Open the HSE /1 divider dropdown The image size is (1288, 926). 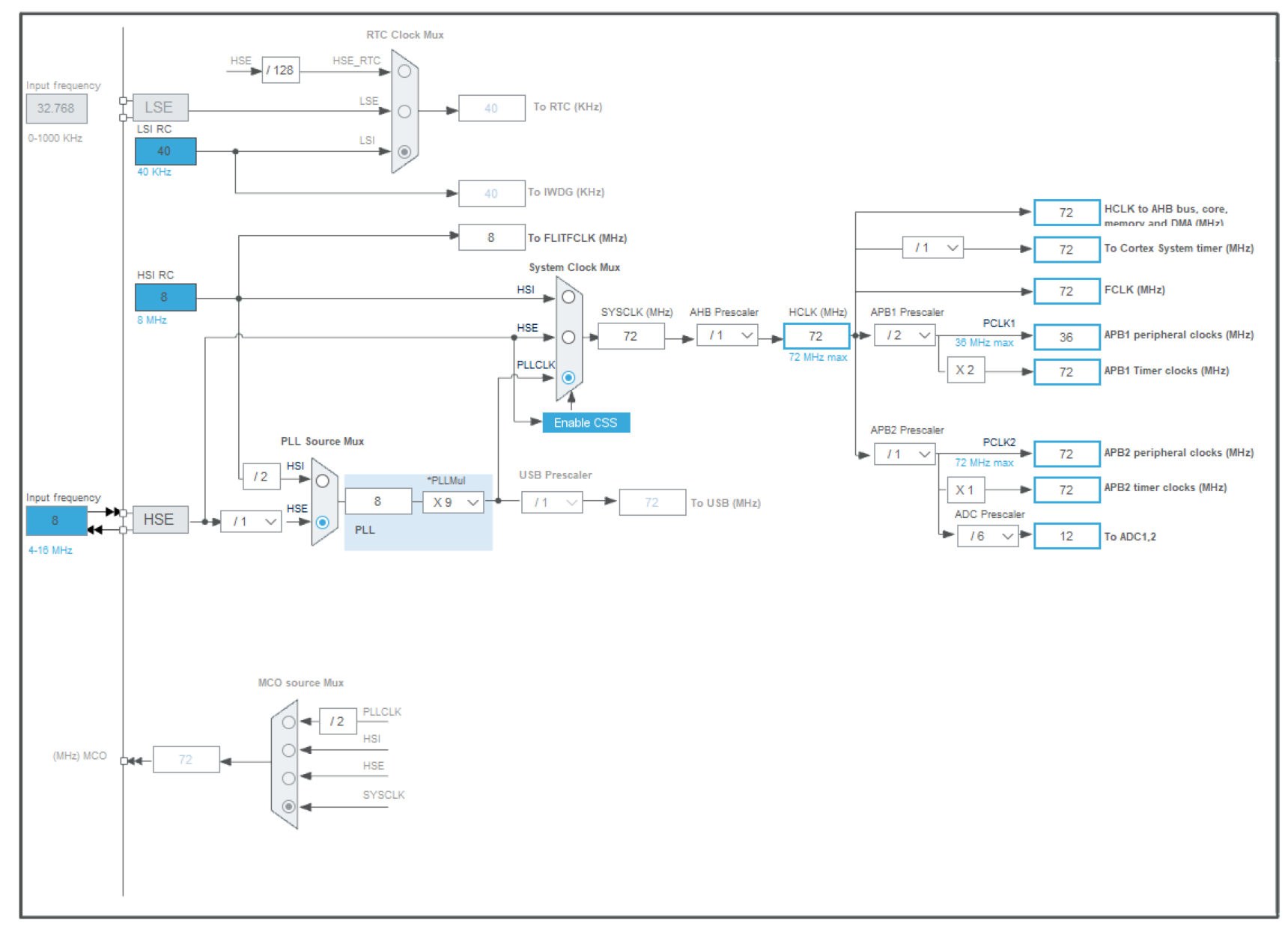coord(251,522)
